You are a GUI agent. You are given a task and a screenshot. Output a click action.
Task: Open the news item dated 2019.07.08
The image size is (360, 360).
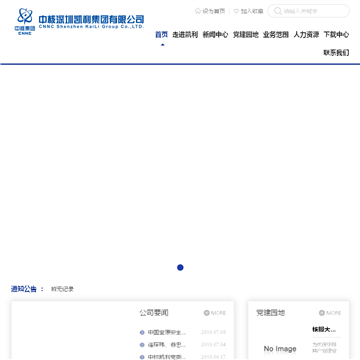(167, 332)
